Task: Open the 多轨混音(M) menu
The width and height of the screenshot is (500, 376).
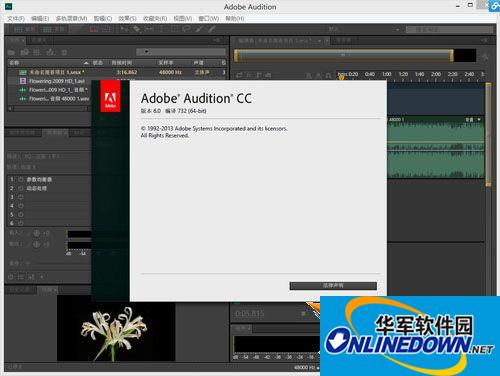Action: [x=71, y=19]
